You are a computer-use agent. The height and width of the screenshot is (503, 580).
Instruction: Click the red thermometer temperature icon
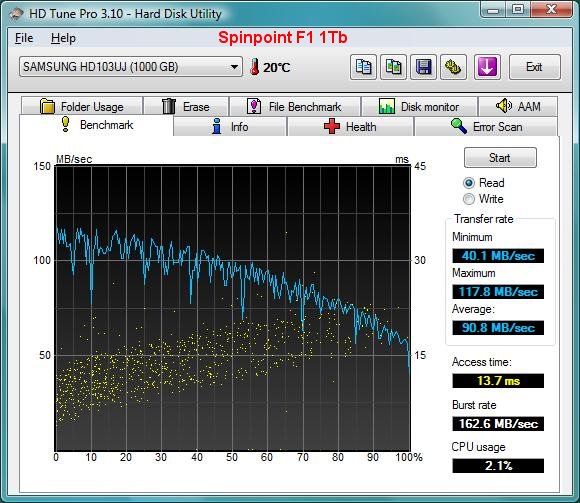point(254,67)
